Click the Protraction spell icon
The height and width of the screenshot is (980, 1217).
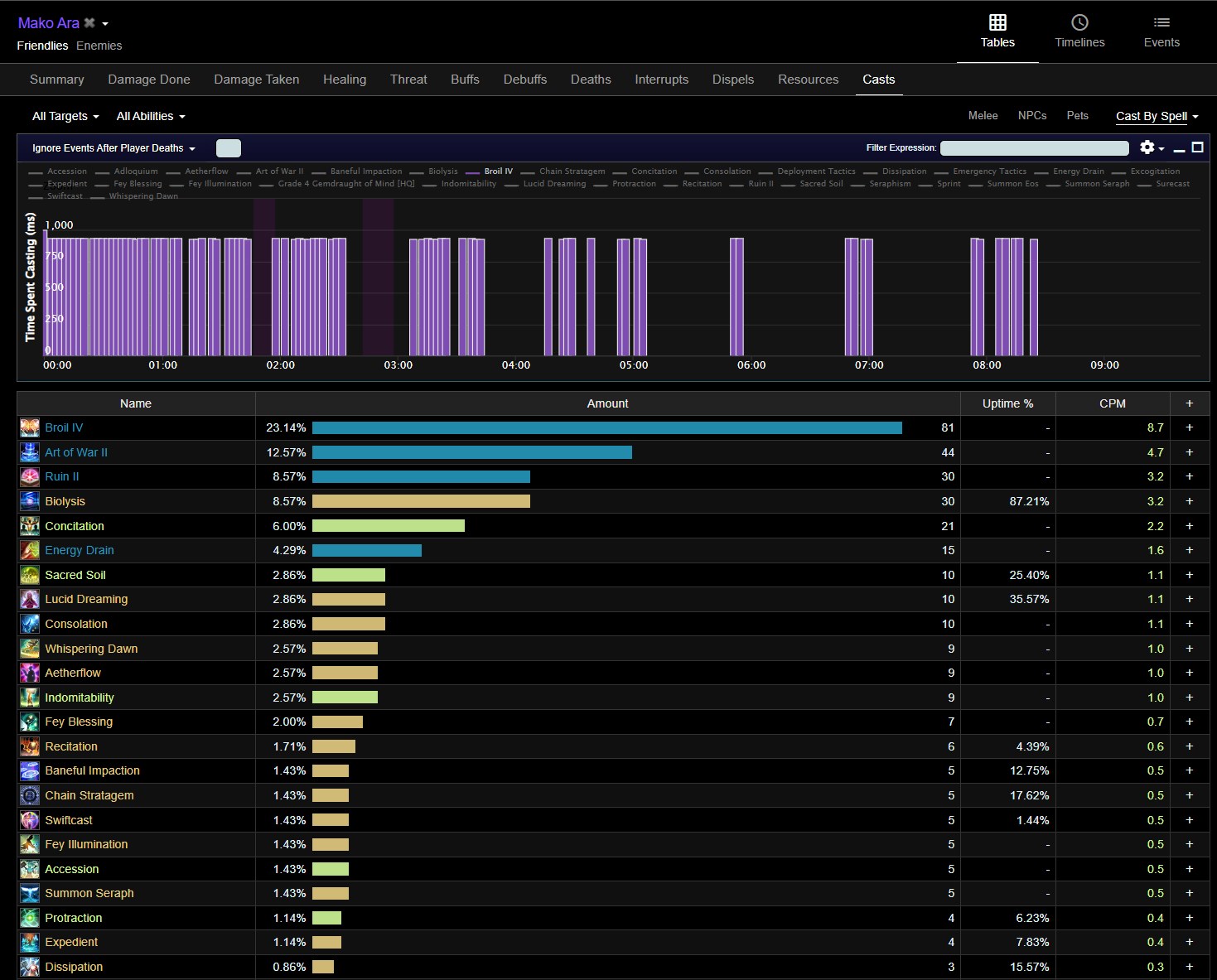tap(30, 918)
